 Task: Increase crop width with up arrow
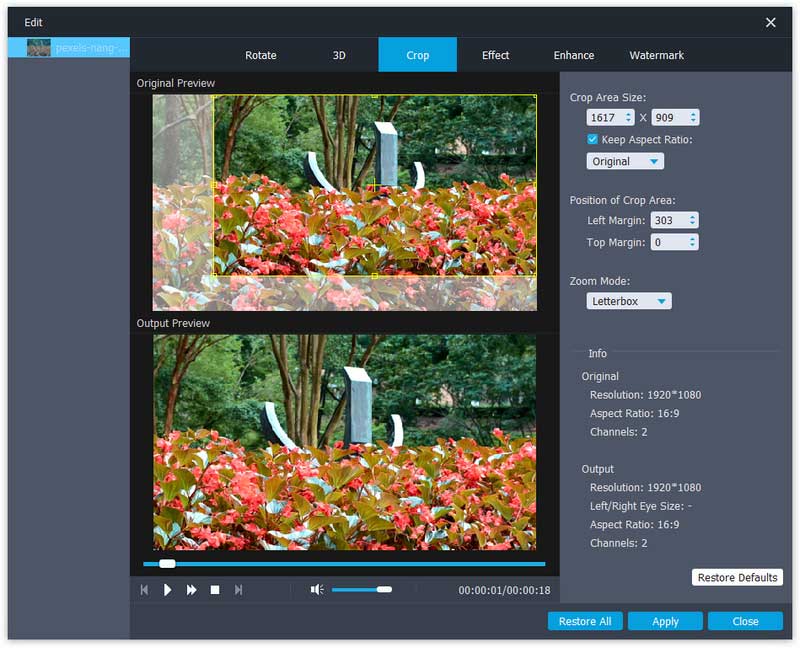pos(629,114)
